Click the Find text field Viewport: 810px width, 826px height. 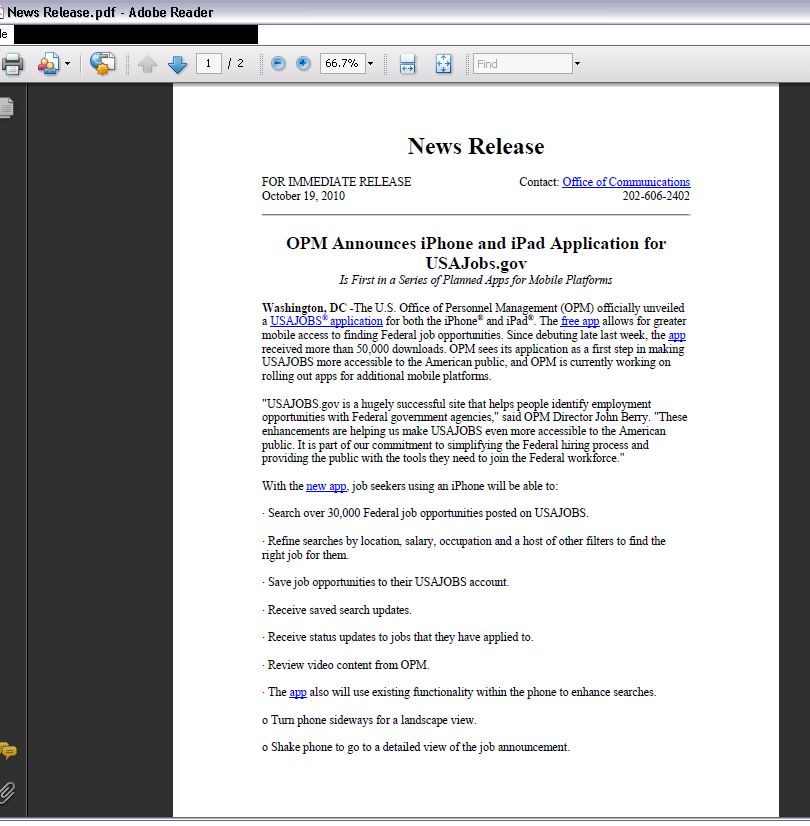522,64
